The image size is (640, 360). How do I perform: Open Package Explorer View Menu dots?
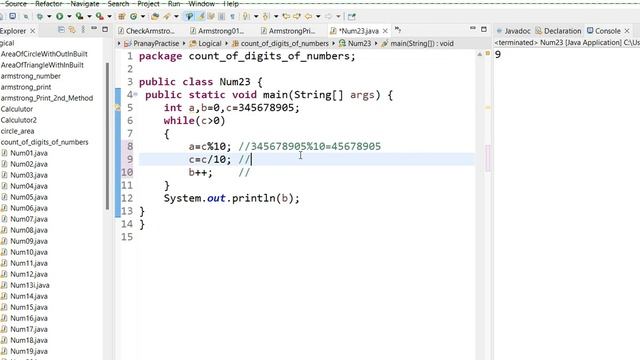point(83,30)
